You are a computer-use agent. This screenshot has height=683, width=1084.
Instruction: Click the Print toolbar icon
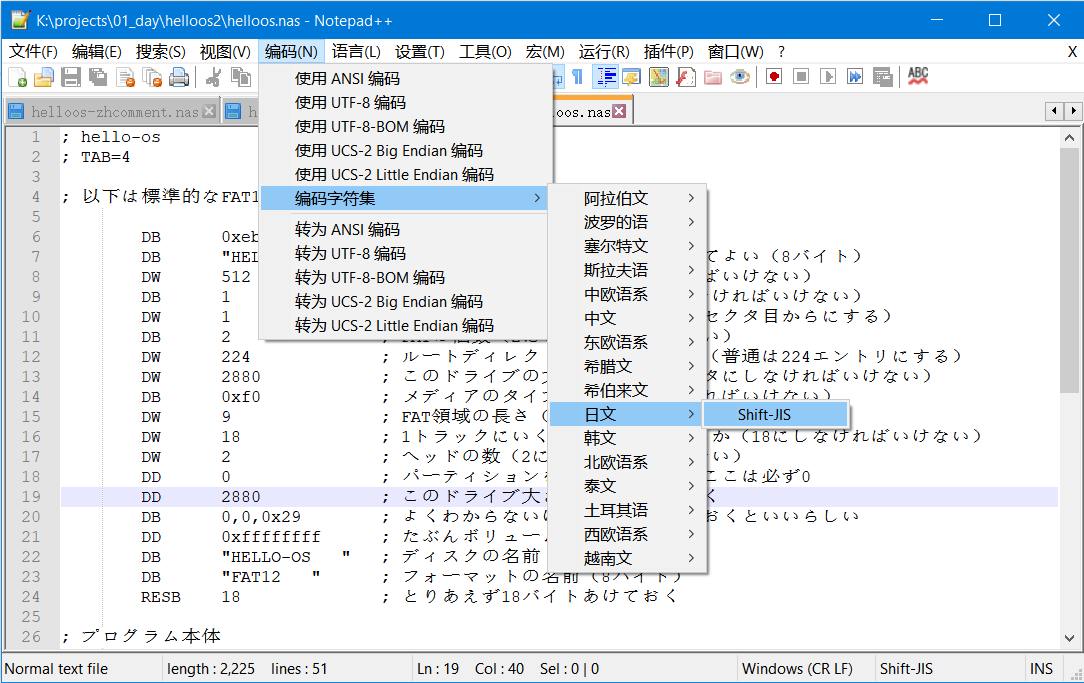tap(179, 77)
